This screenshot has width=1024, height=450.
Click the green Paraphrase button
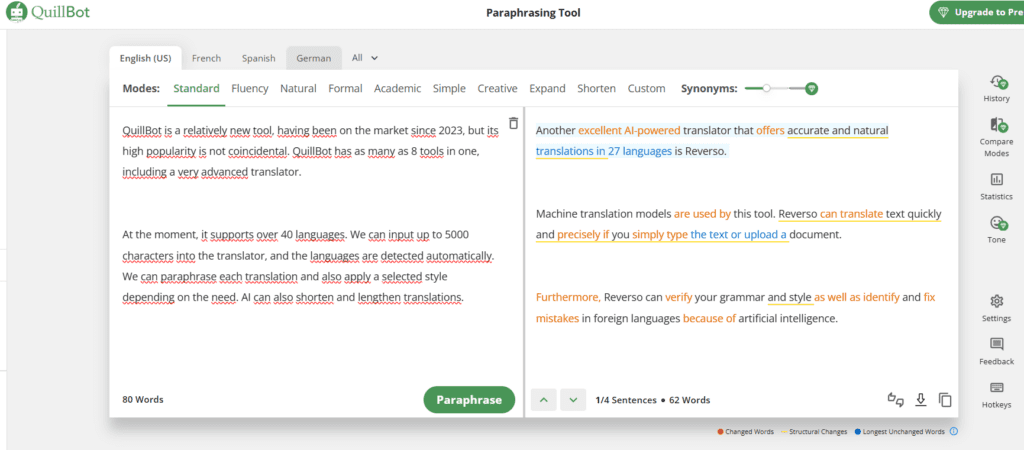pyautogui.click(x=469, y=400)
